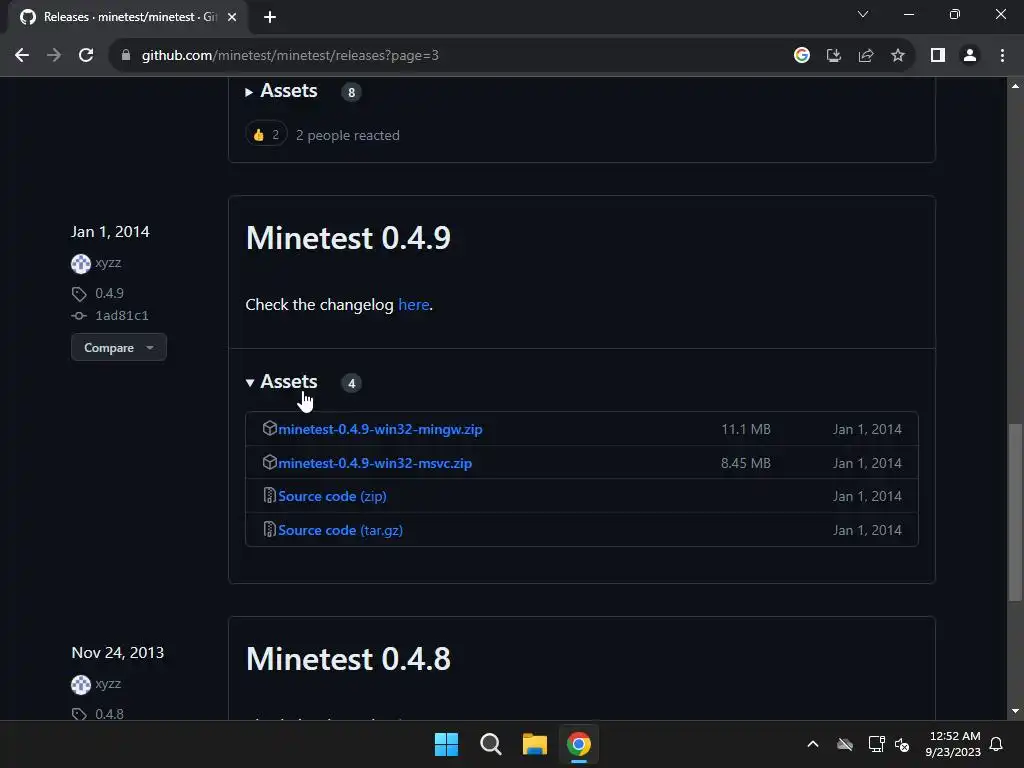Screen dimensions: 1024x768
Task: Click the 0.4.9 release xyzz avatar
Action: (80, 264)
